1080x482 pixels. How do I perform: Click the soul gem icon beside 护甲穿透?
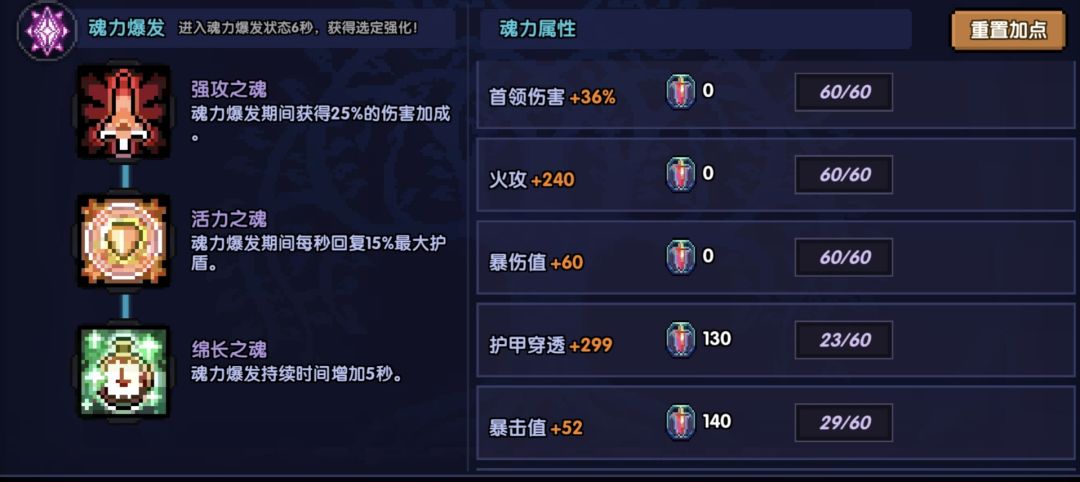pos(680,341)
